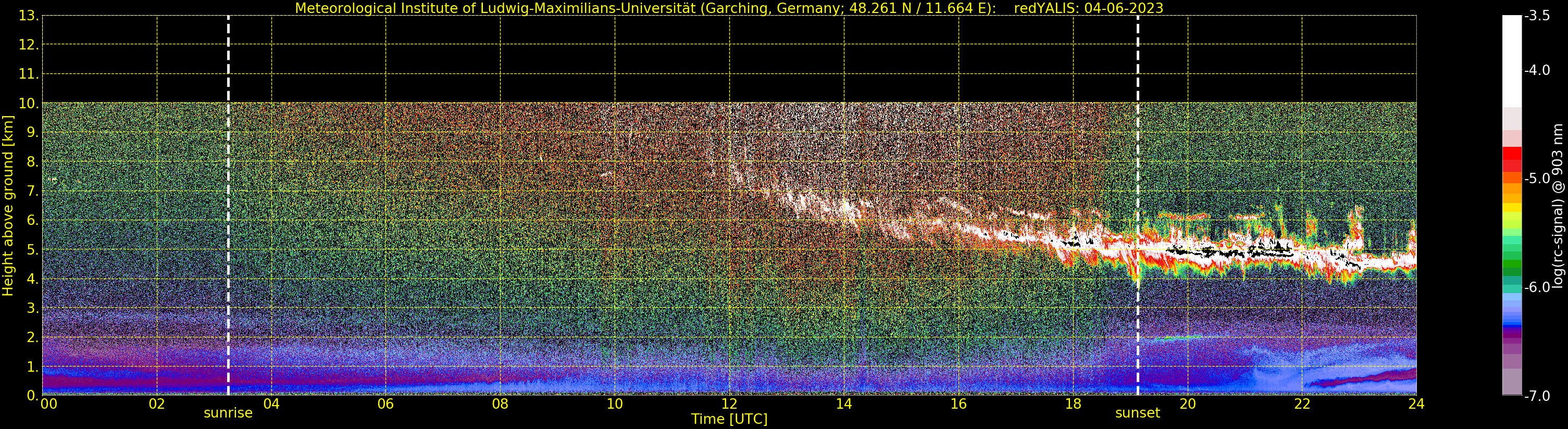Click the white top section of the colorbar
1568x429 pixels.
pos(1512,61)
